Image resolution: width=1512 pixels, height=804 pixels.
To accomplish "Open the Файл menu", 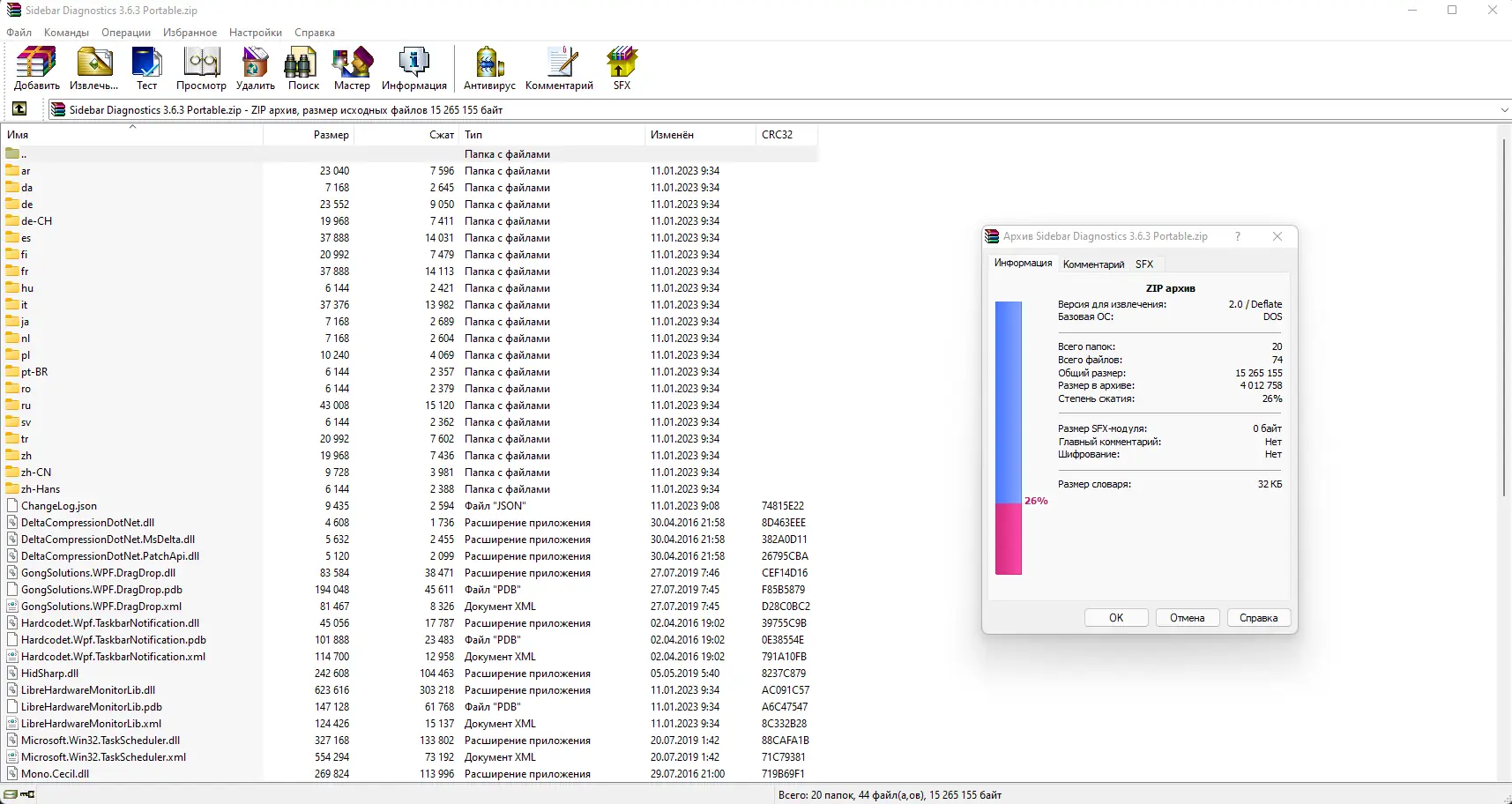I will coord(19,33).
